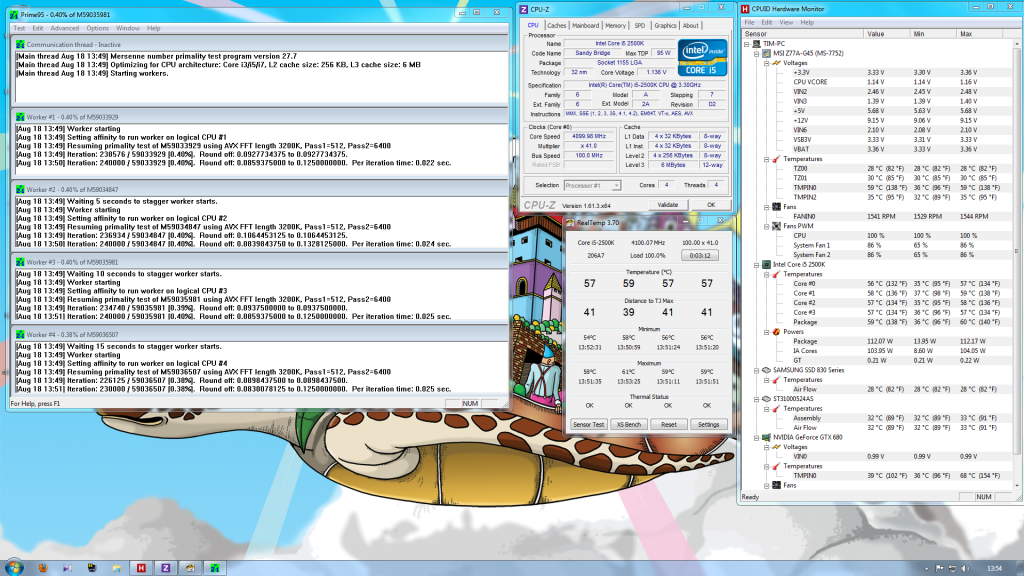Switch to the Mainboard tab in CPU-Z
The width and height of the screenshot is (1024, 576).
click(585, 25)
